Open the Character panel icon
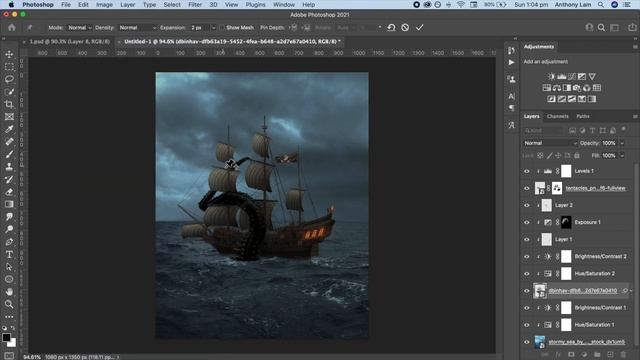The height and width of the screenshot is (360, 640). [x=511, y=96]
